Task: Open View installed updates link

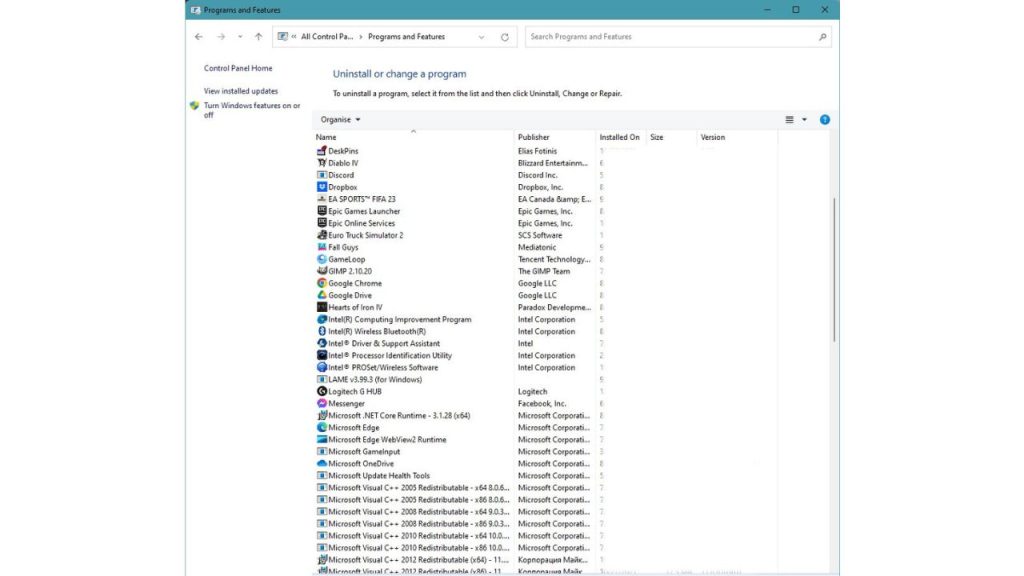Action: click(x=240, y=91)
